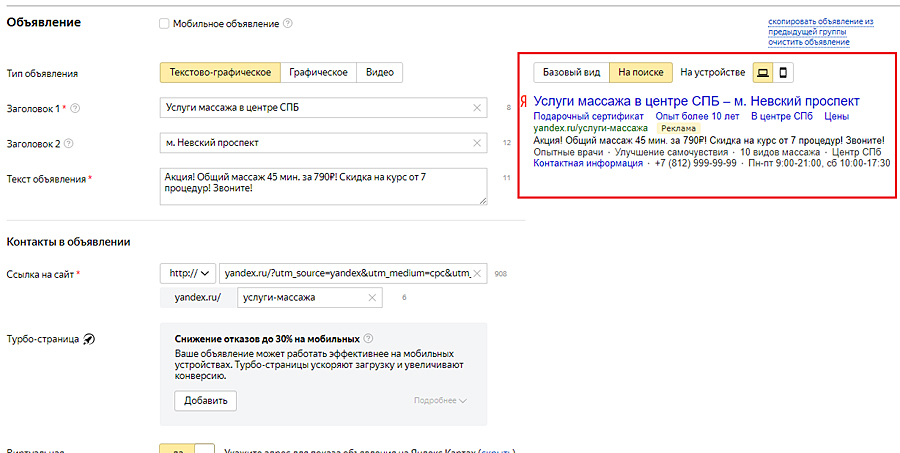Viewport: 900px width, 453px height.
Task: Select mobile device preview icon
Action: point(784,72)
